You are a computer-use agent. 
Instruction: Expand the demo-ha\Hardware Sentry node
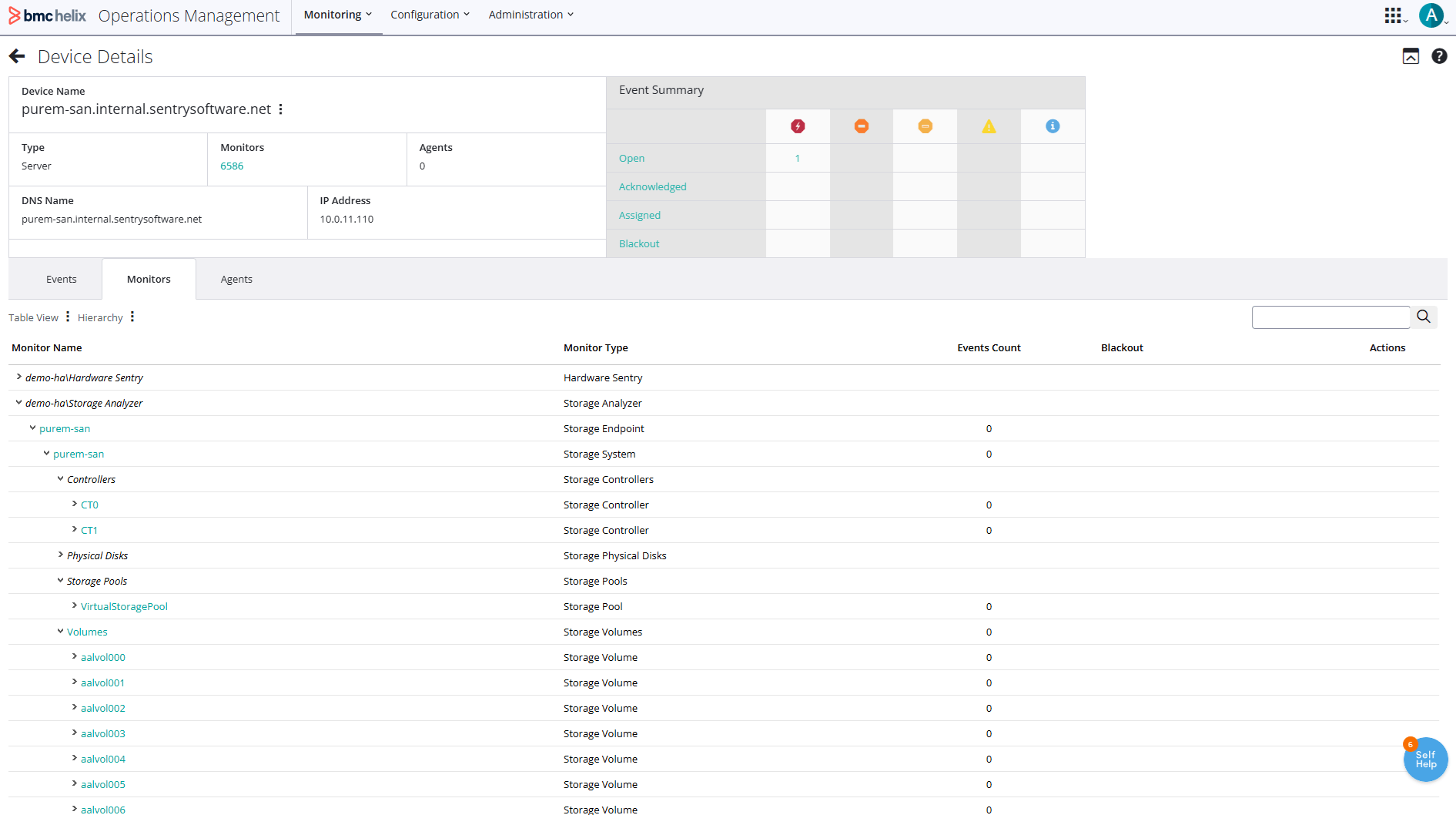(18, 377)
